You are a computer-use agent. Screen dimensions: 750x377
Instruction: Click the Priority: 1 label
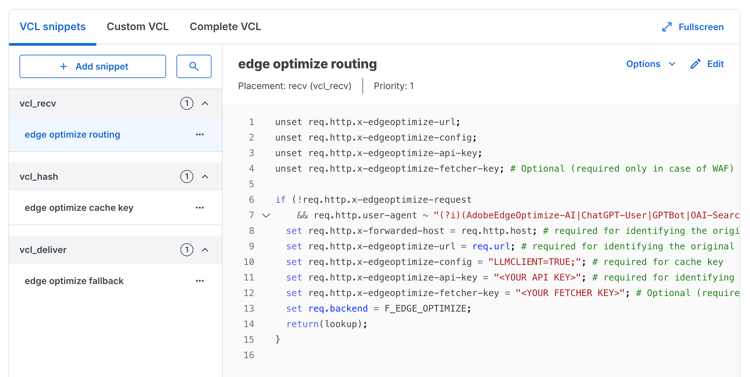coord(394,86)
